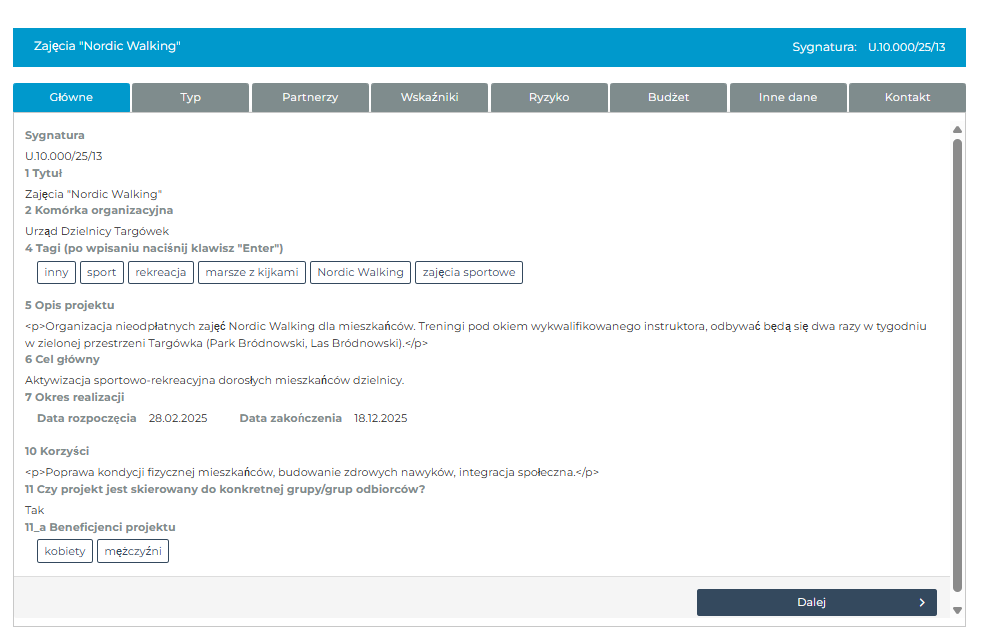
Task: Go to the Ryzyko tab
Action: click(x=549, y=98)
